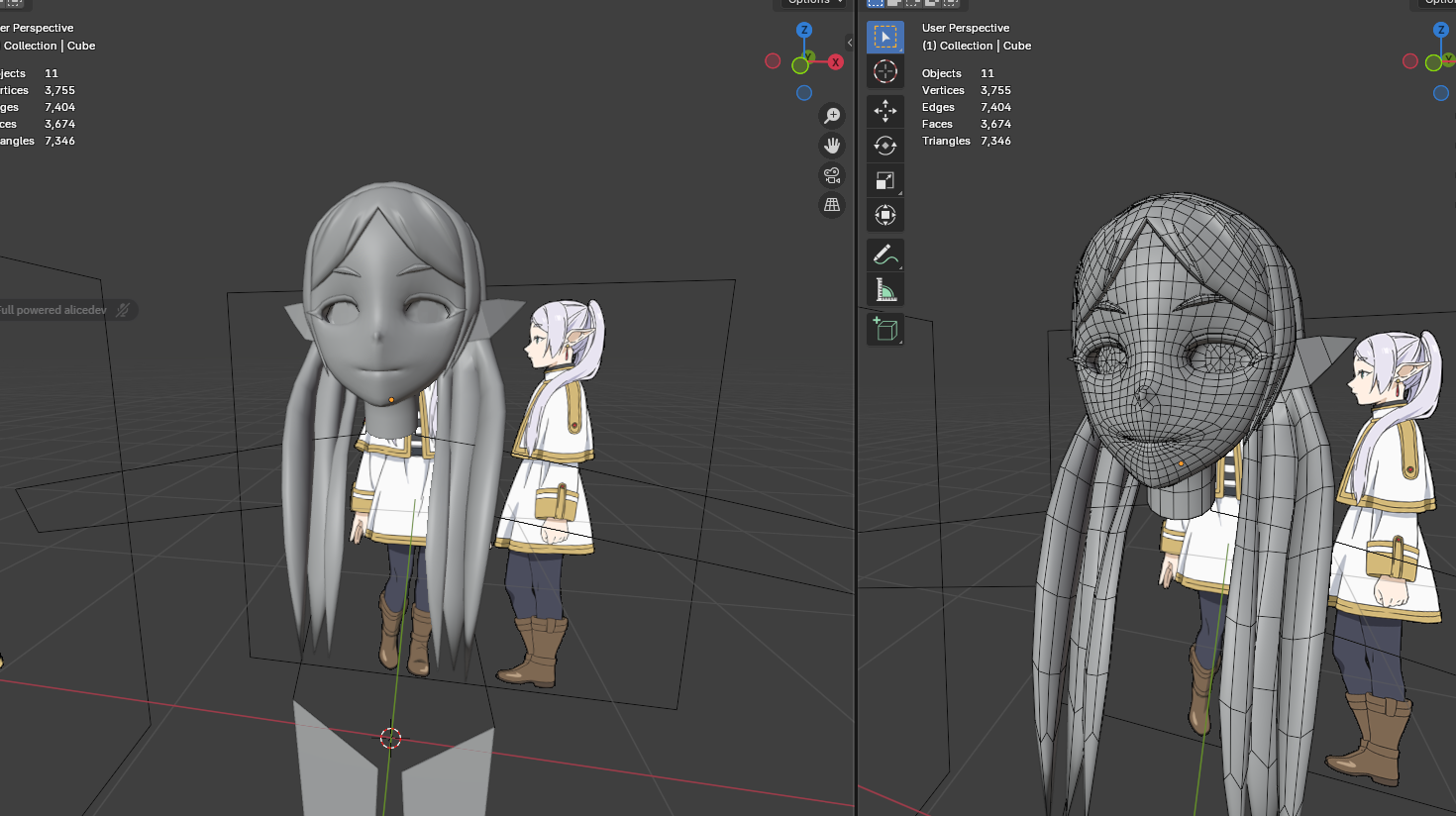1456x816 pixels.
Task: Activate the 3D Cursor tool
Action: (x=885, y=71)
